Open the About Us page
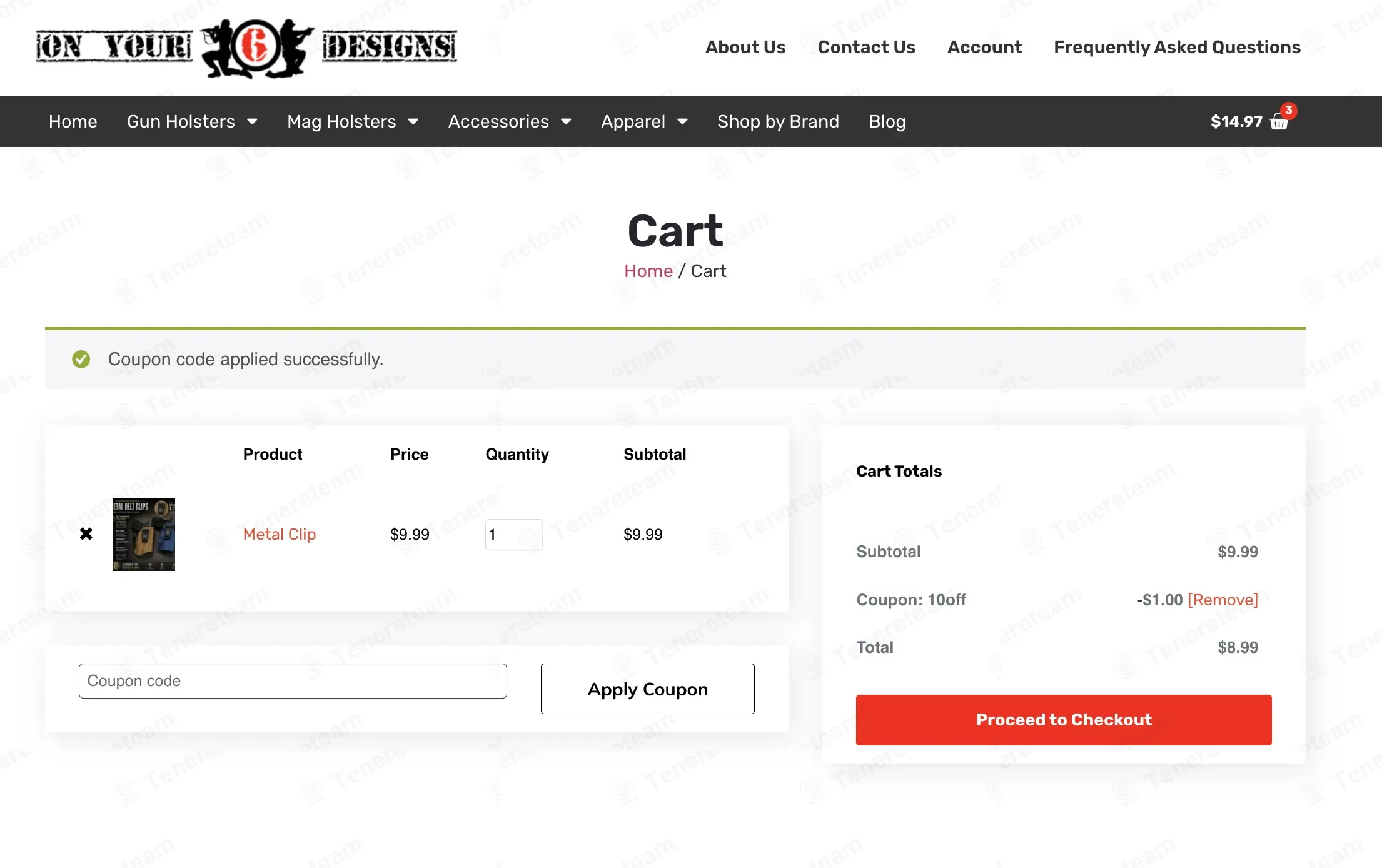The image size is (1382, 868). (x=745, y=47)
